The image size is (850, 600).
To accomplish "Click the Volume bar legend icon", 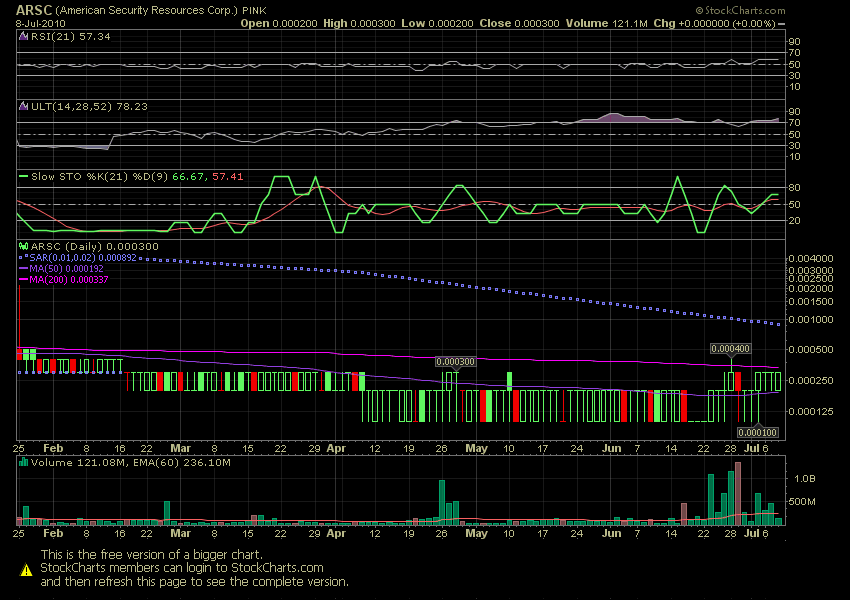I will click(x=24, y=464).
